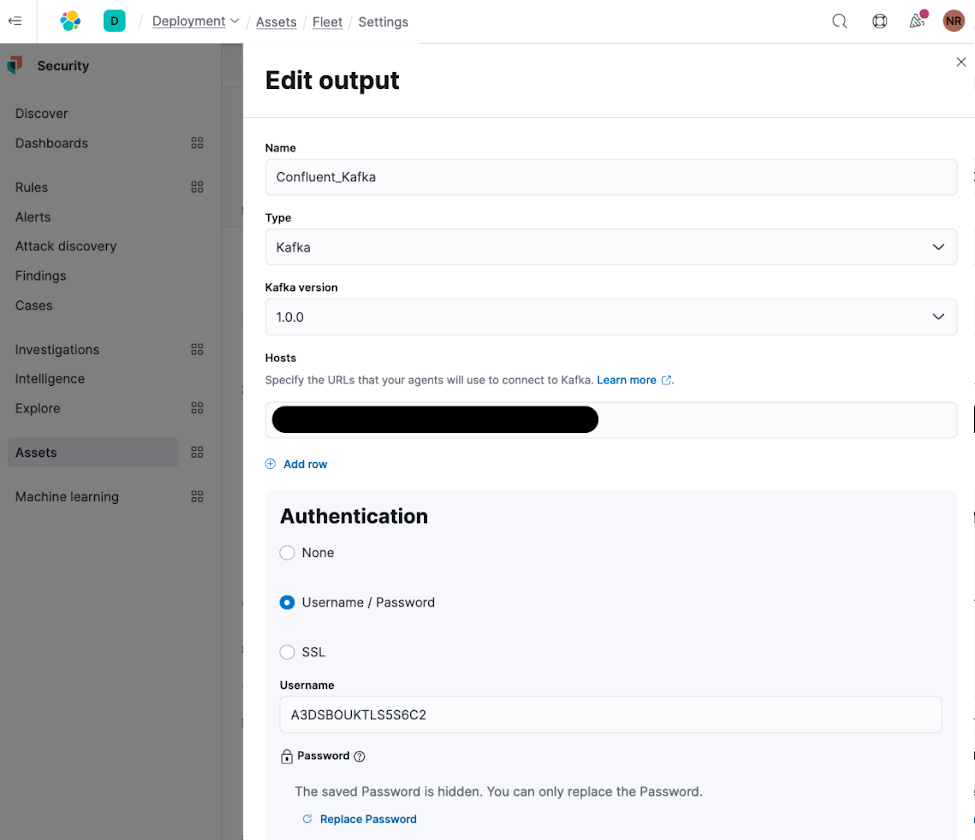
Task: Open Machine learning in sidebar
Action: (x=67, y=497)
